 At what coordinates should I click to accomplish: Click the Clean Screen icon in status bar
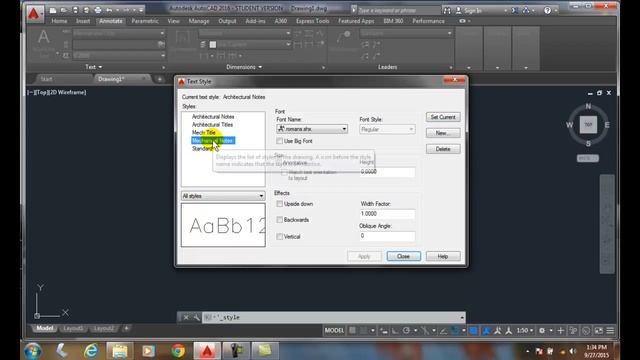point(598,331)
